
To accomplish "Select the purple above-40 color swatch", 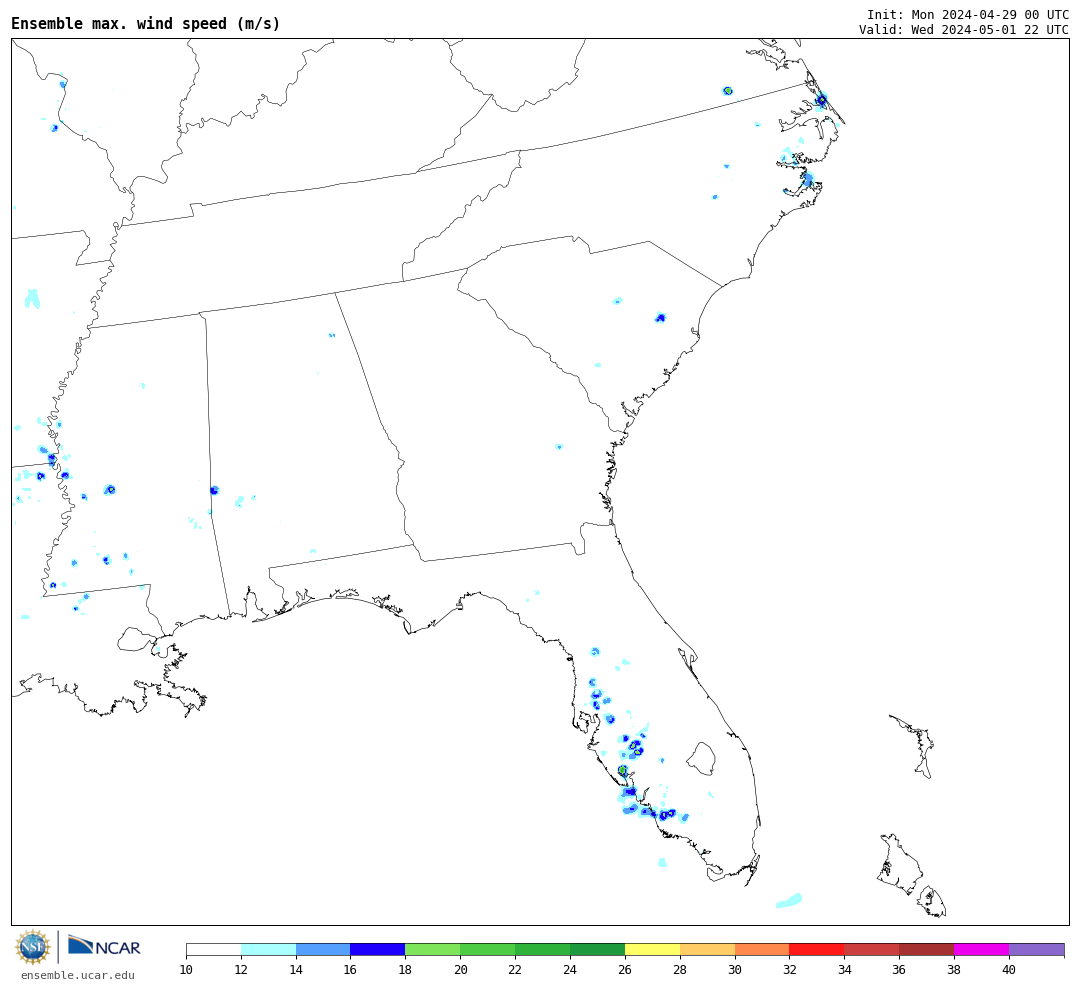I will (x=1037, y=950).
